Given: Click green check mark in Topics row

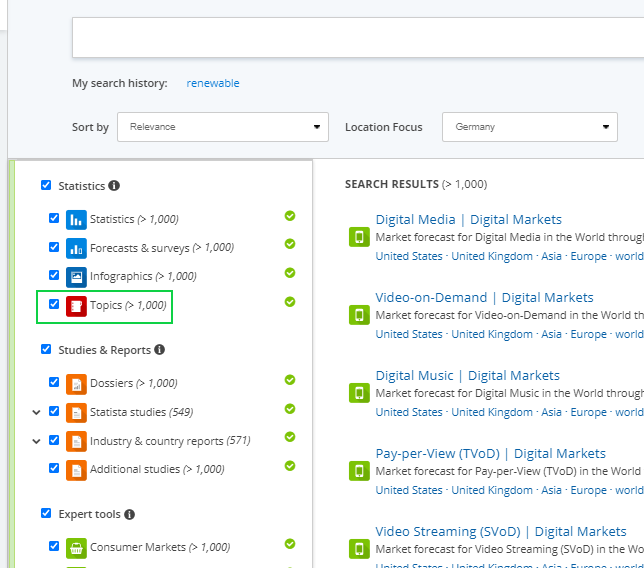Looking at the screenshot, I should pos(290,302).
